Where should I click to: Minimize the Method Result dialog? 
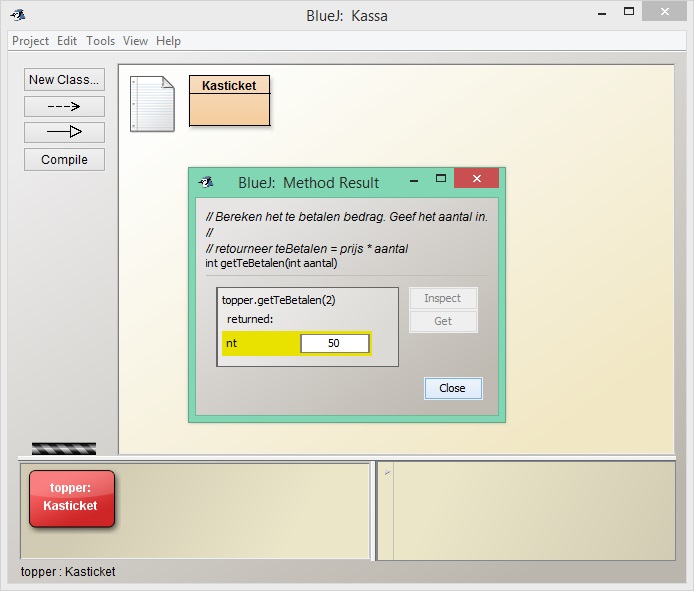[x=414, y=180]
